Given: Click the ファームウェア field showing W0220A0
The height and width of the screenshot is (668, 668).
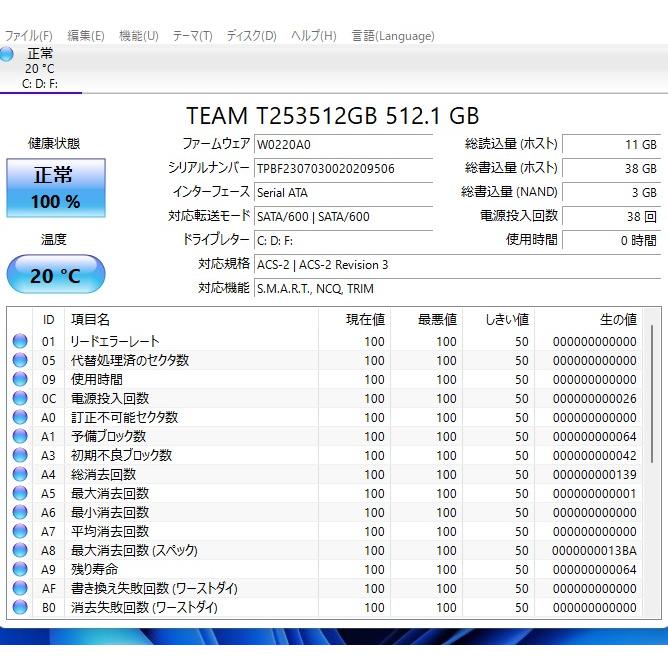Looking at the screenshot, I should 342,144.
